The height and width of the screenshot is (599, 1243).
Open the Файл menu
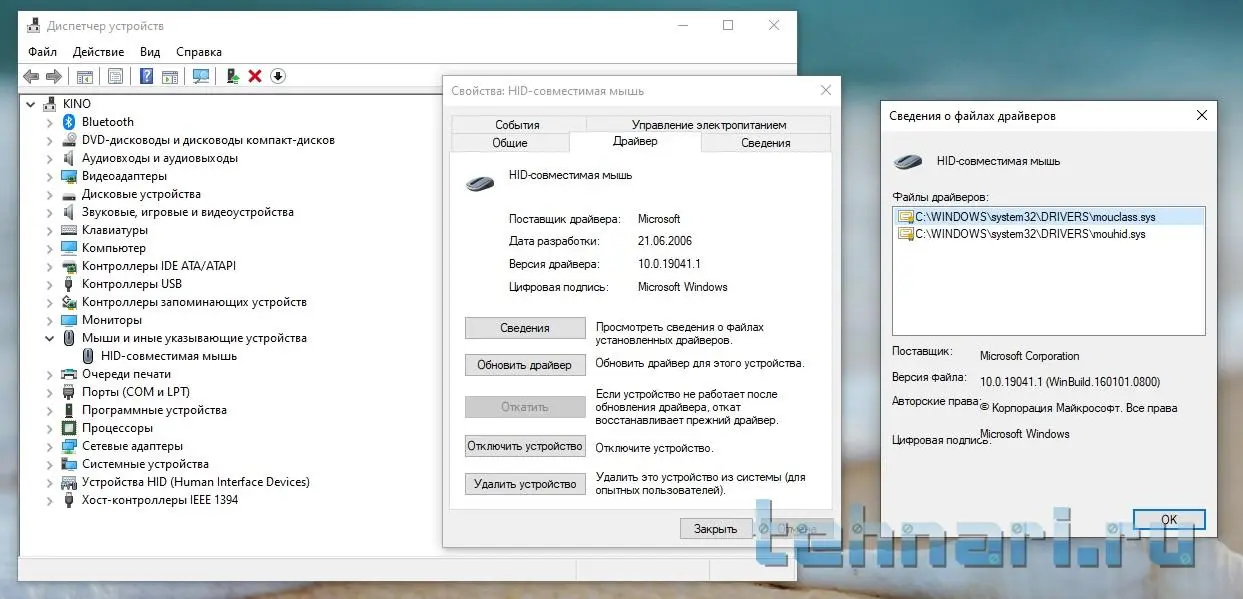tap(43, 52)
